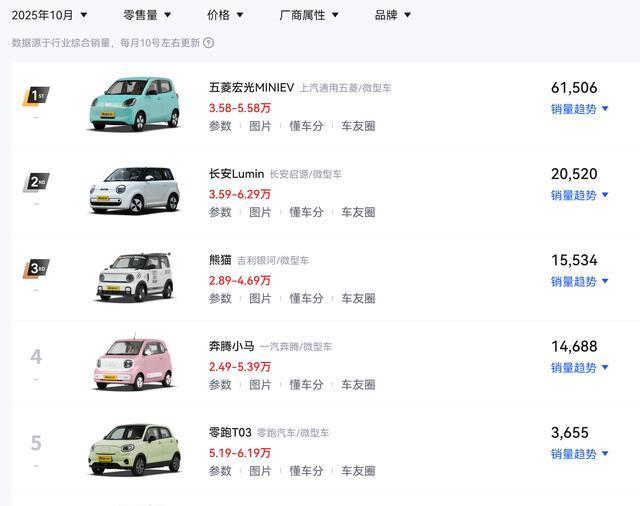
Task: Click the 零跑T03 model name
Action: [x=230, y=433]
